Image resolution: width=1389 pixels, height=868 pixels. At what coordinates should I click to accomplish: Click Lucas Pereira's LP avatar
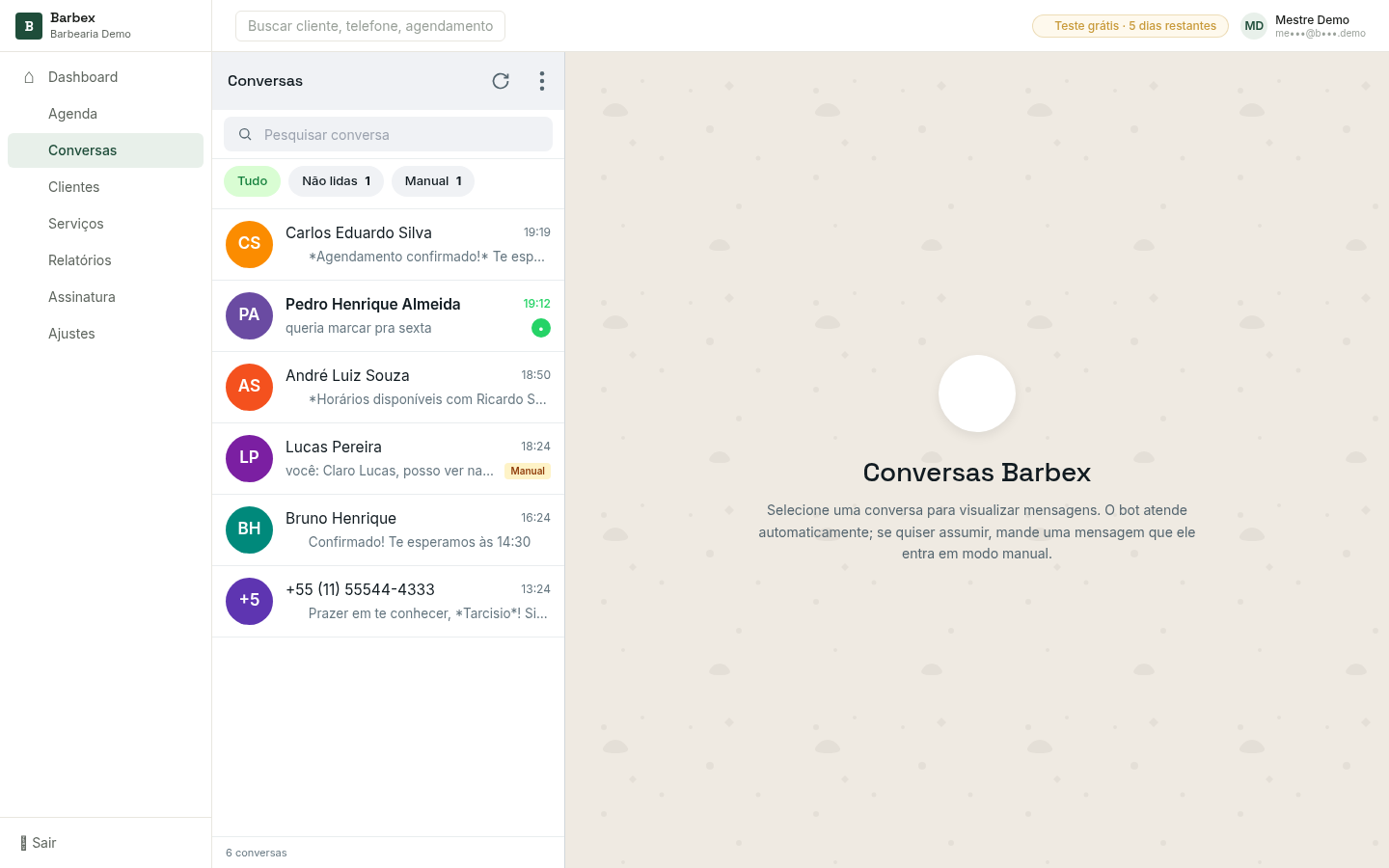click(x=249, y=458)
